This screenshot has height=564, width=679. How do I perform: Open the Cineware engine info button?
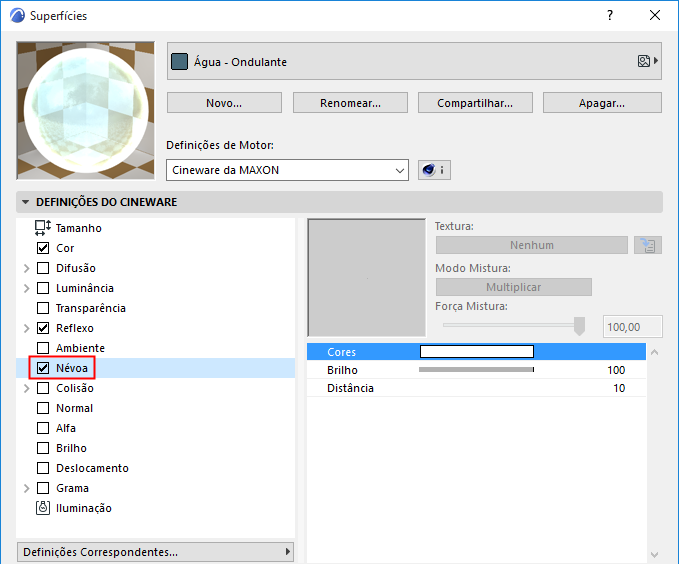(x=434, y=170)
